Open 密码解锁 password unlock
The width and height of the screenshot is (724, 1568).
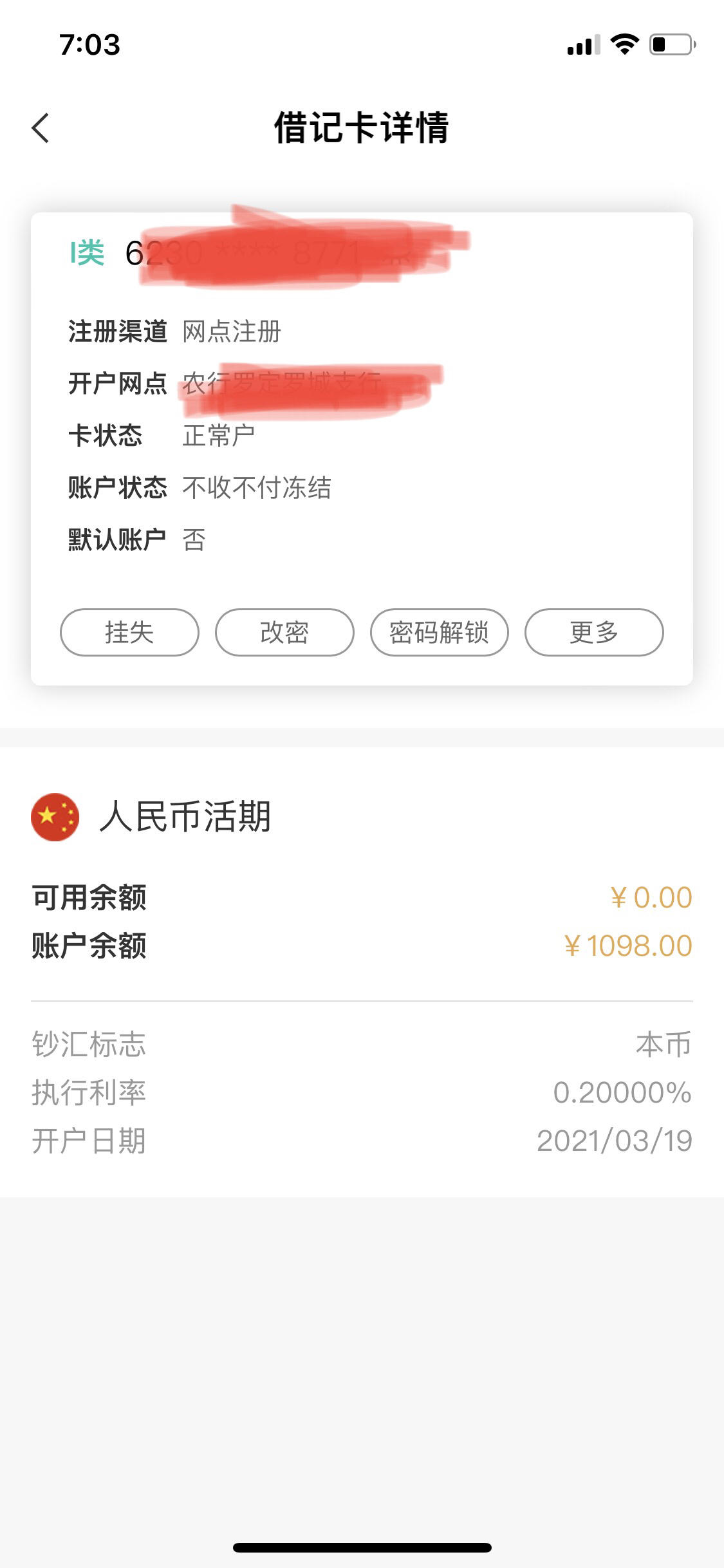coord(440,632)
